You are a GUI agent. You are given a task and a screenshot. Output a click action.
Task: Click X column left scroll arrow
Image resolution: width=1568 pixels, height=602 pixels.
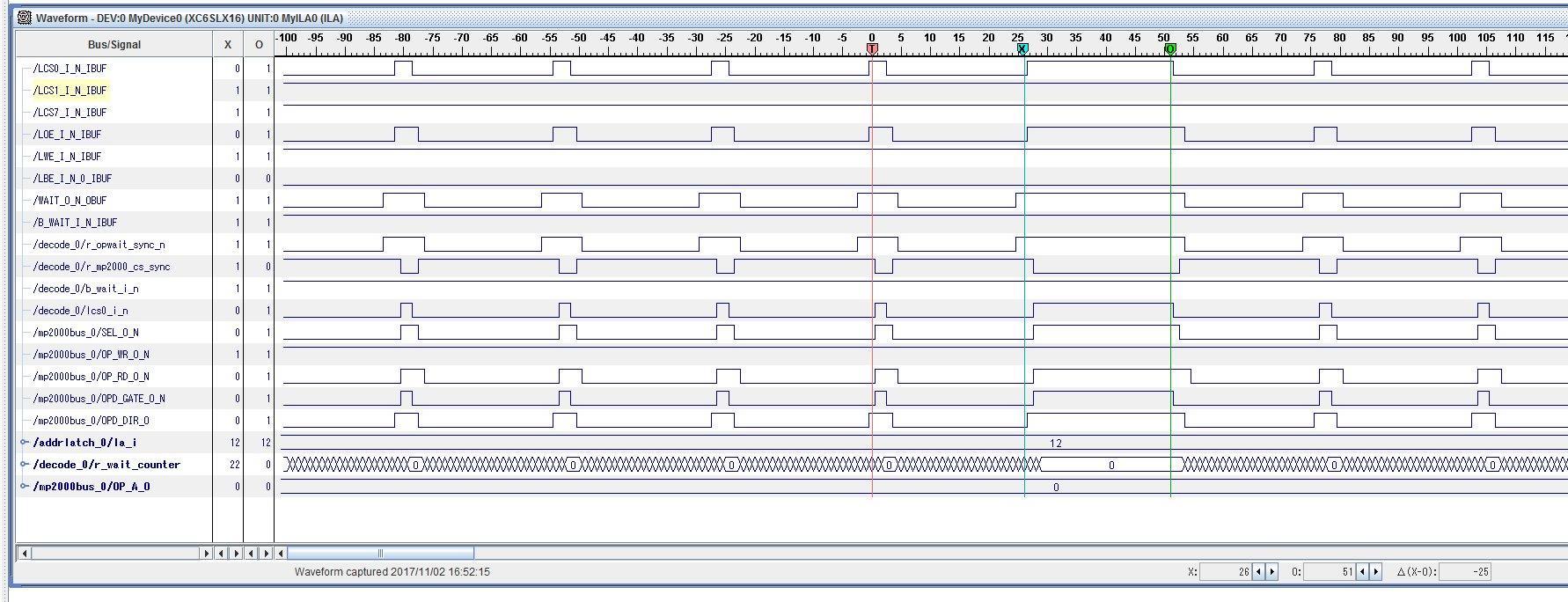221,553
